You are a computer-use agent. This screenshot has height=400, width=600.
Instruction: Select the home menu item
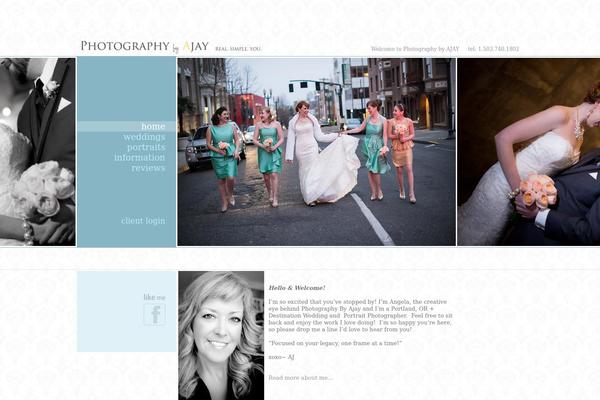coord(153,126)
